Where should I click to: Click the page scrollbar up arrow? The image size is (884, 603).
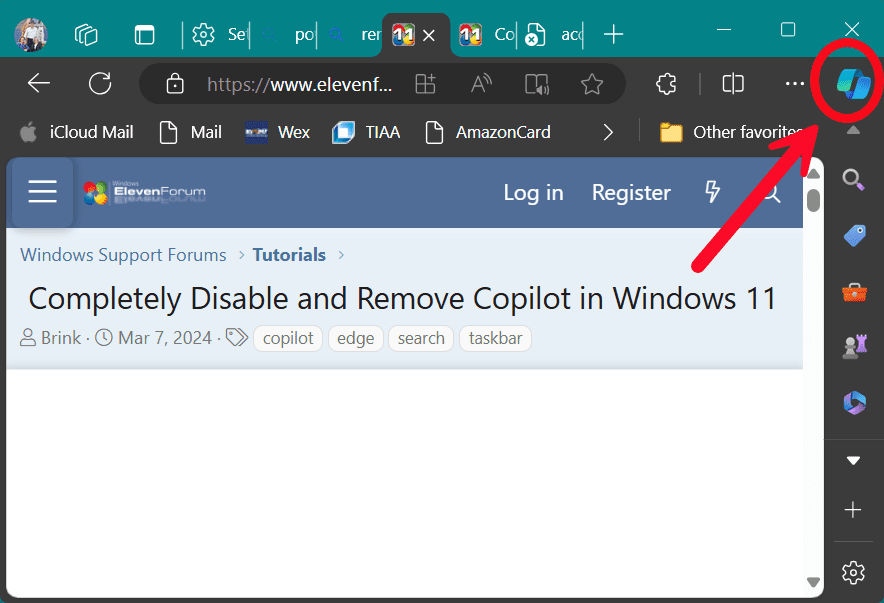click(813, 174)
